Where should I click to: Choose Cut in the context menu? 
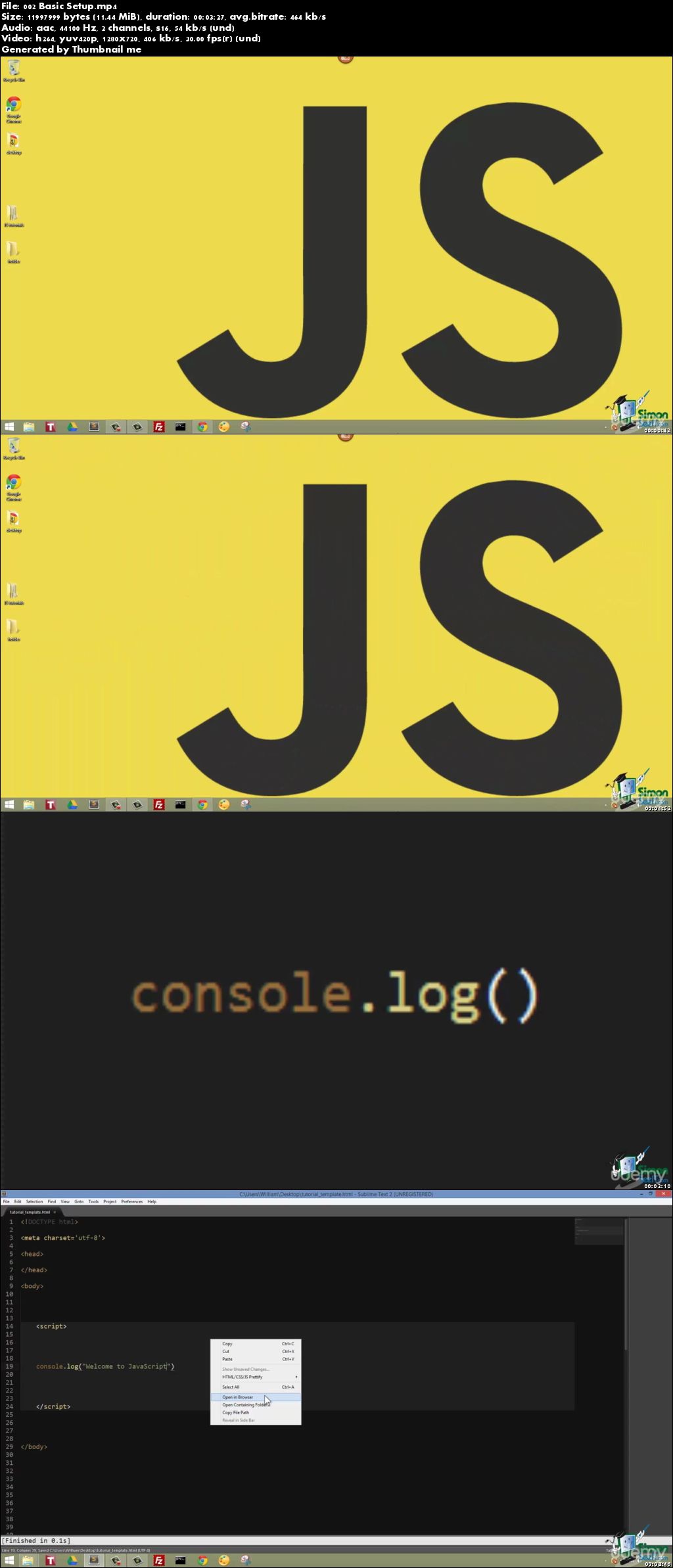click(x=256, y=1351)
